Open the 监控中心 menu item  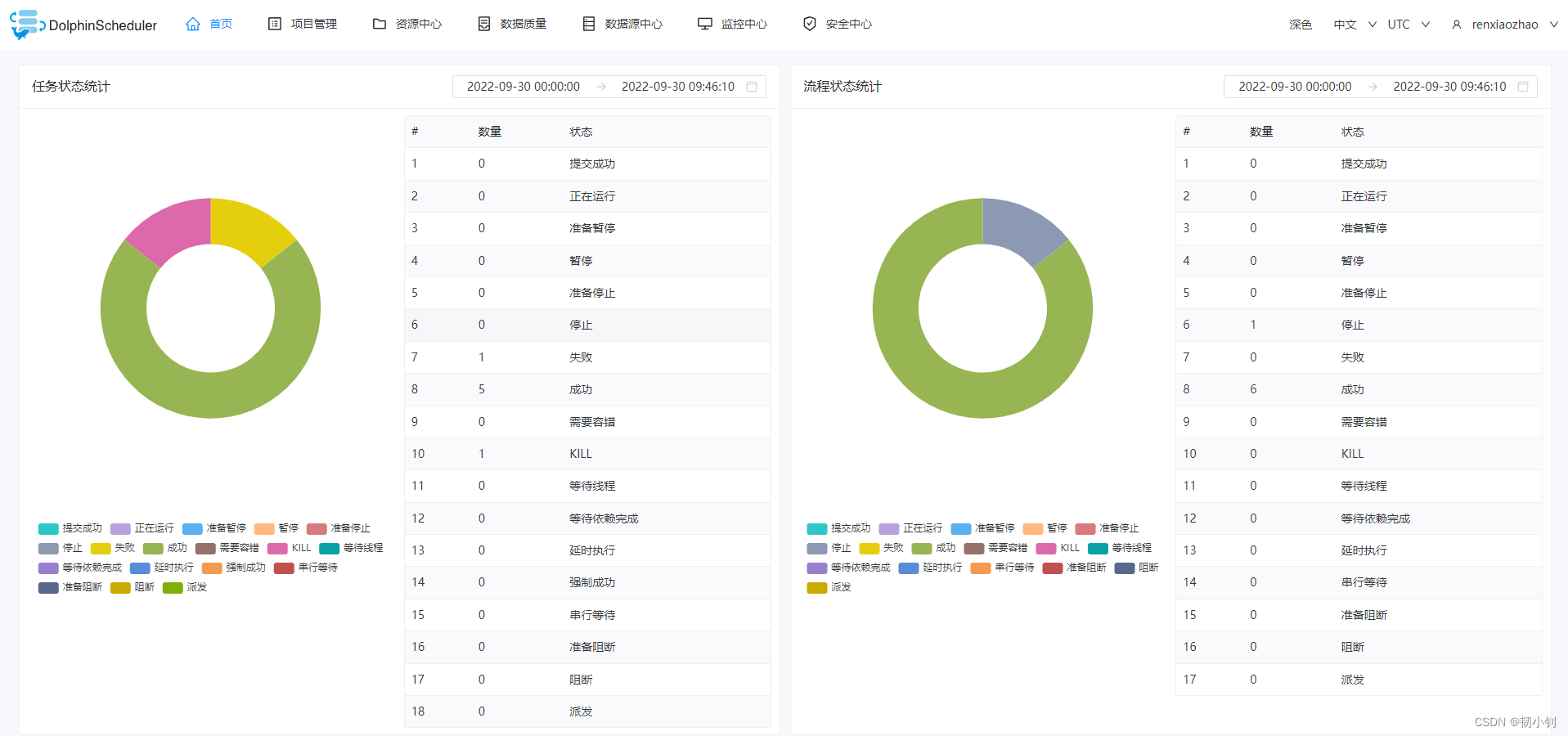click(x=733, y=24)
